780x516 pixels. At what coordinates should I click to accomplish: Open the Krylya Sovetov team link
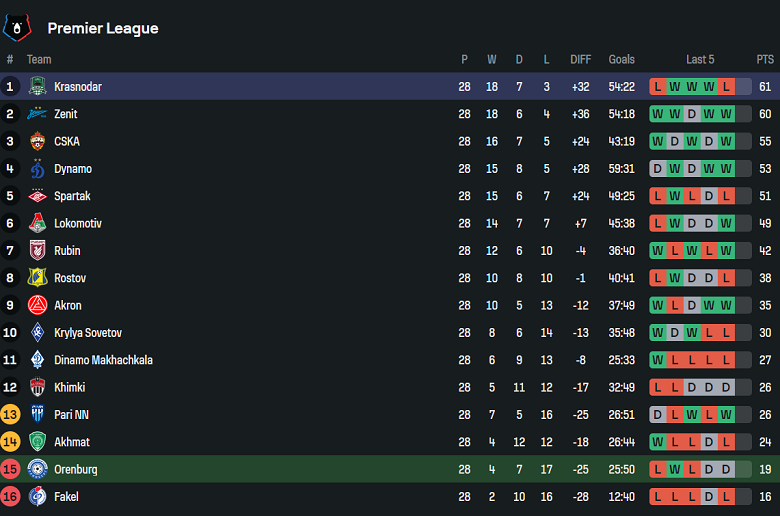coord(88,333)
